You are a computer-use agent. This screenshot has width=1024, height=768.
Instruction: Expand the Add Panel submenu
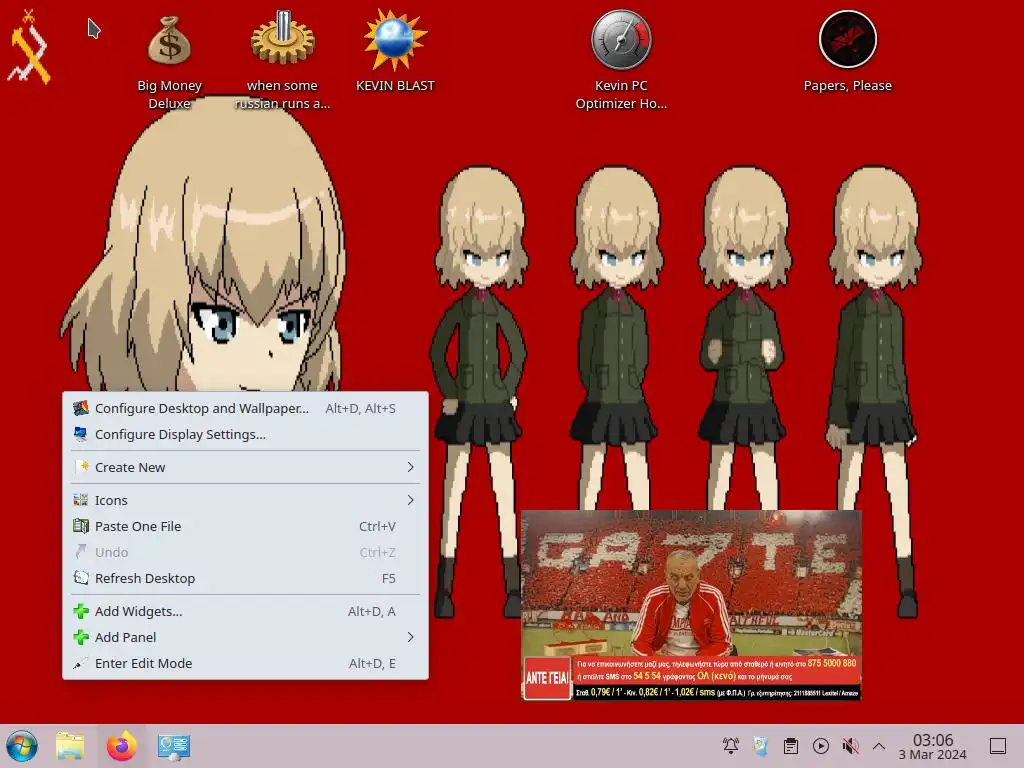click(246, 637)
